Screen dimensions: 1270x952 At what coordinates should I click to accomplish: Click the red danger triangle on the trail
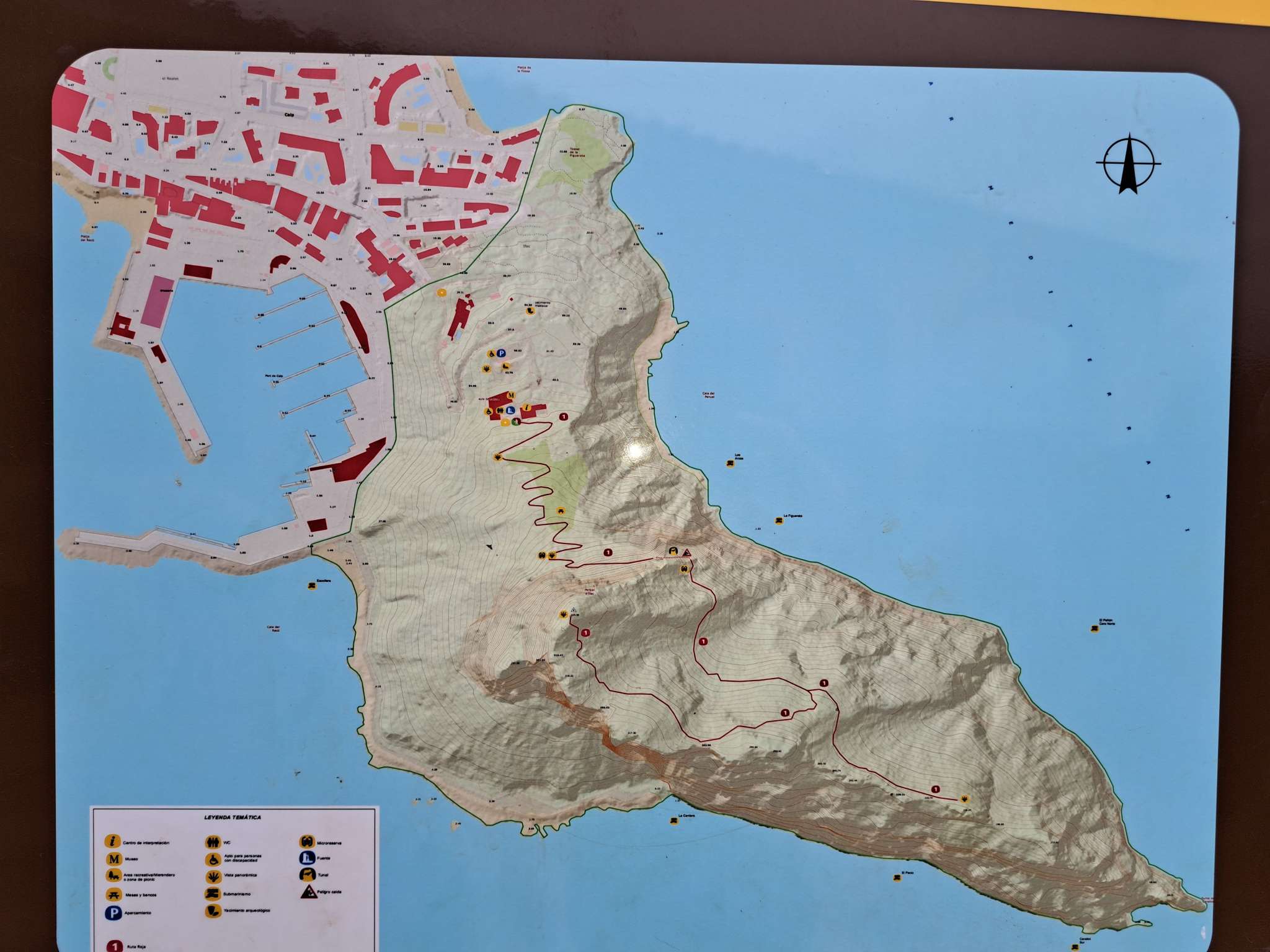(x=686, y=553)
